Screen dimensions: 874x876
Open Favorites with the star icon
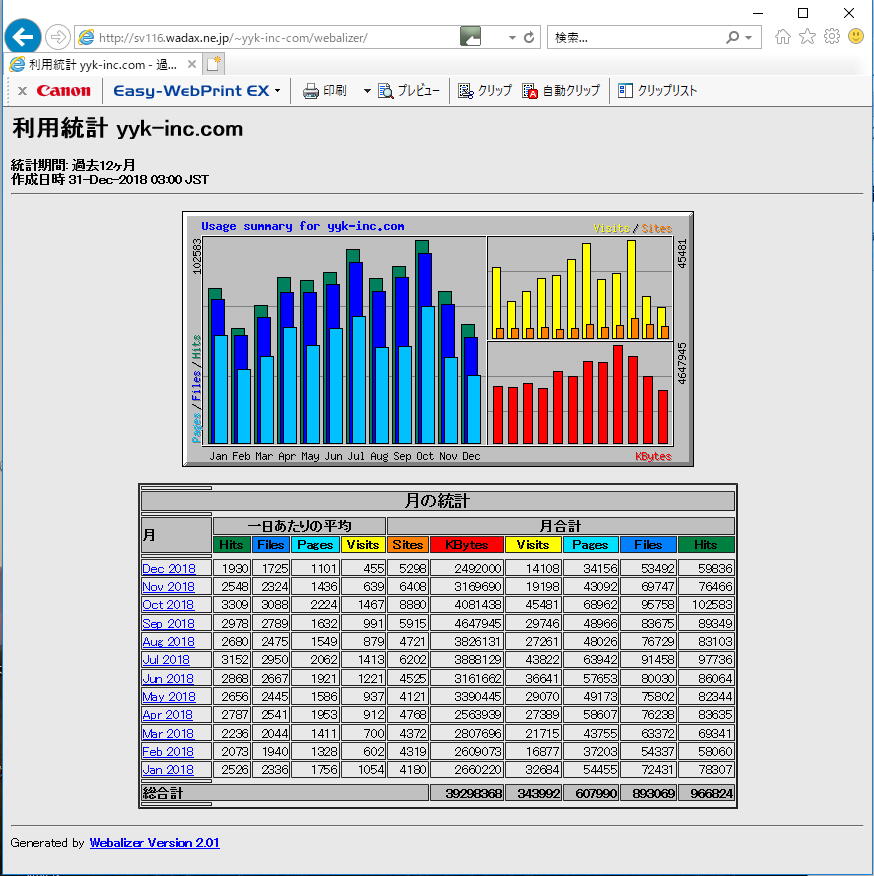tap(807, 37)
